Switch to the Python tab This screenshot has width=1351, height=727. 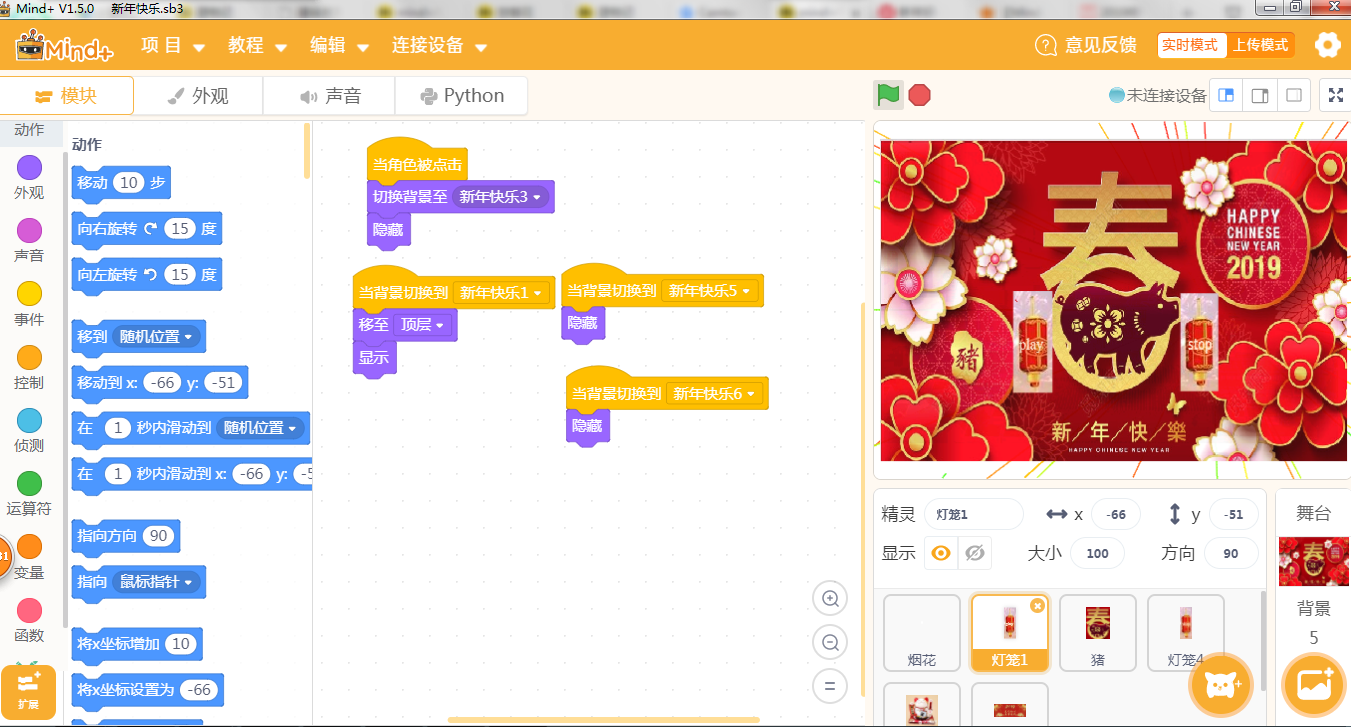[x=461, y=96]
